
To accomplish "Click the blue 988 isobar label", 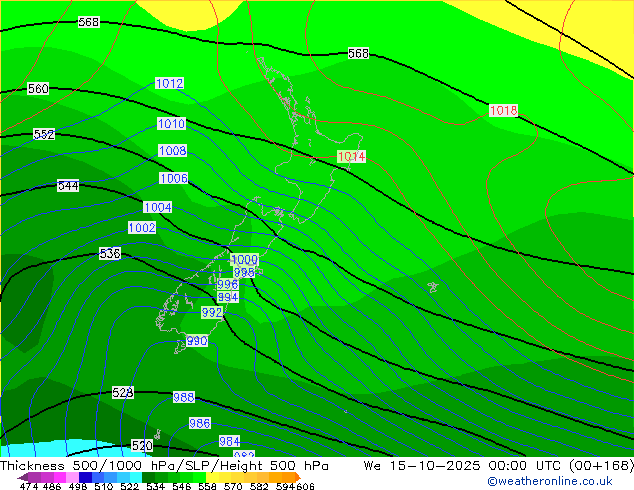I will tap(184, 397).
